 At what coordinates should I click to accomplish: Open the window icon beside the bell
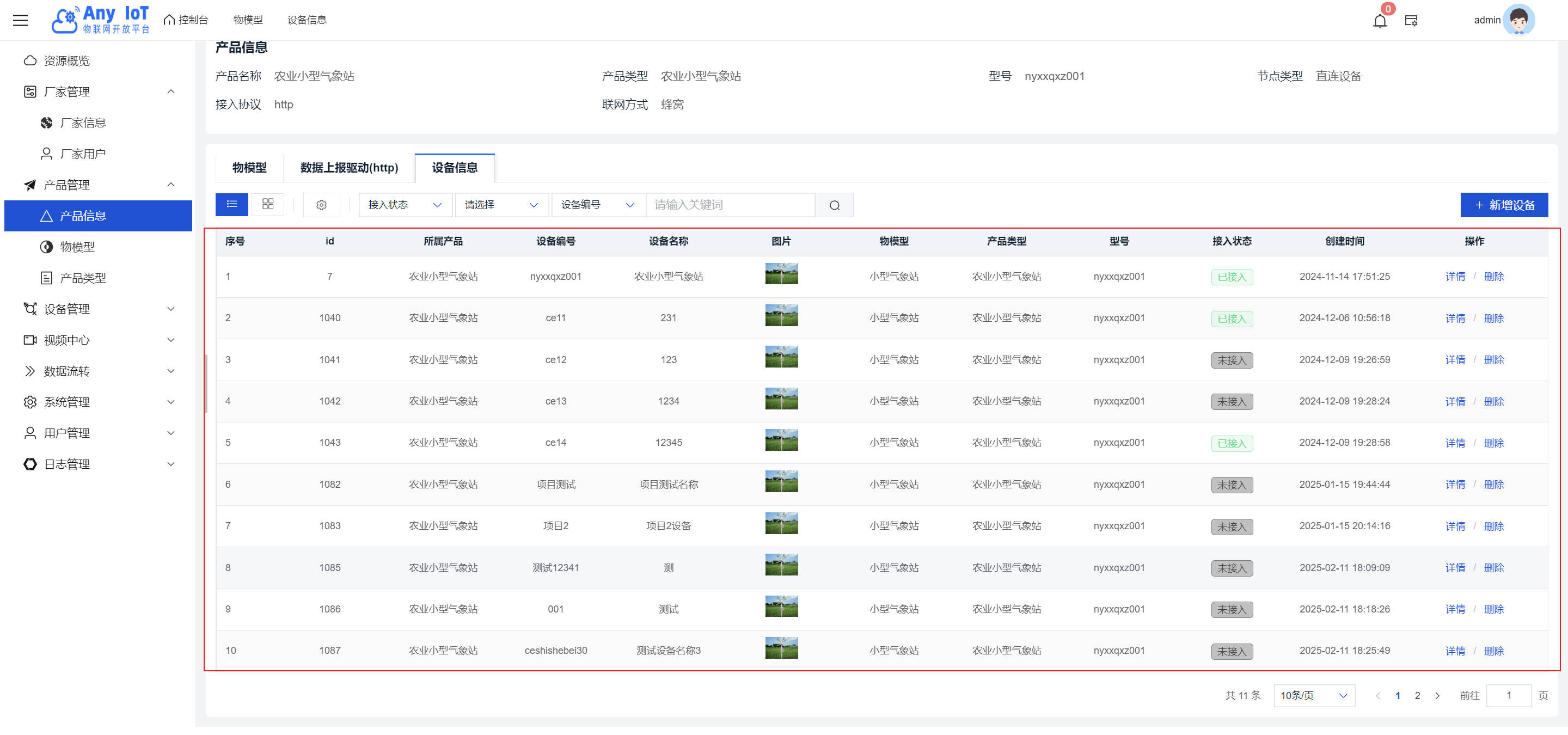[1411, 21]
